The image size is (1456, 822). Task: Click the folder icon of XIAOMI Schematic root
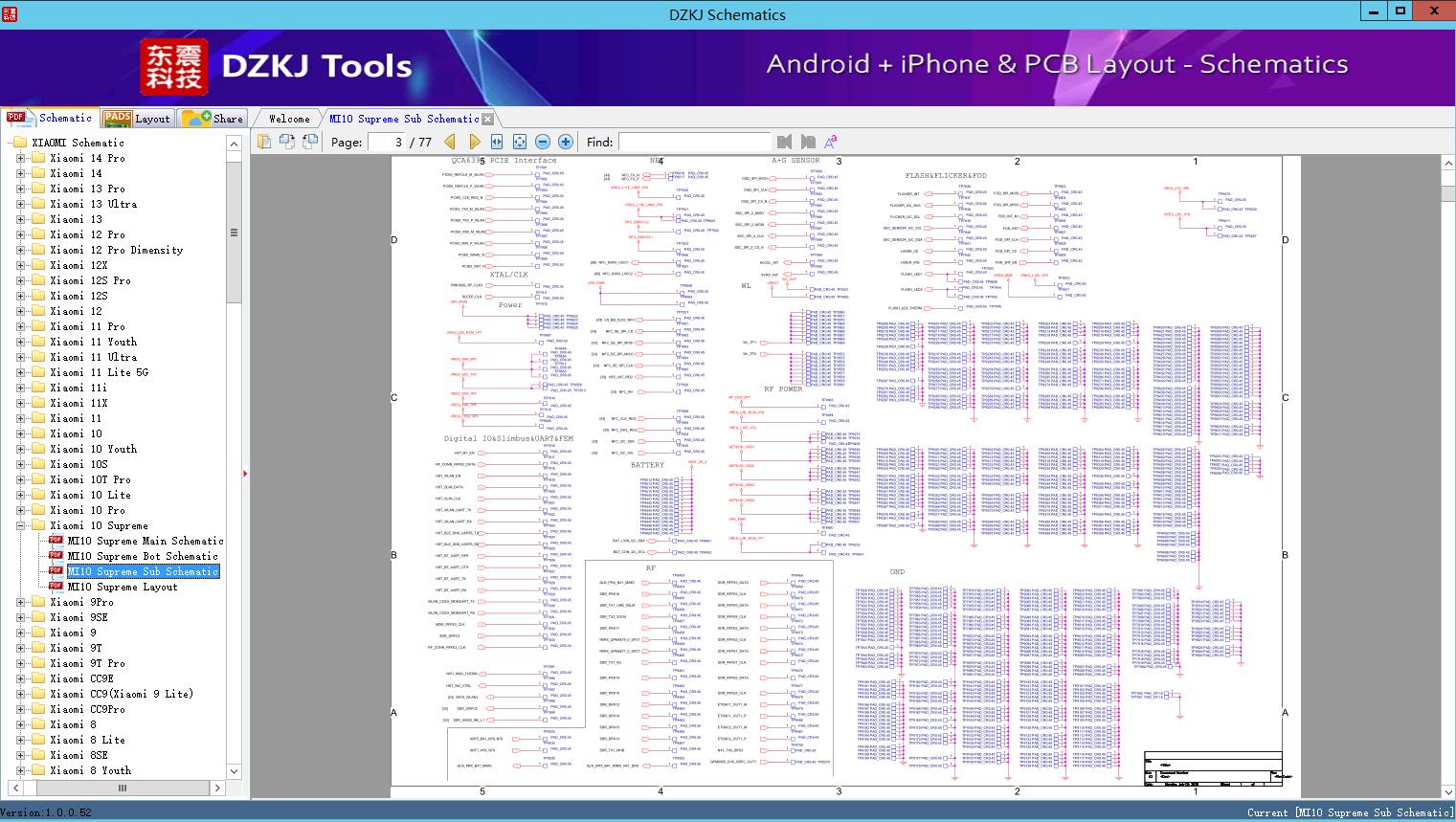[20, 143]
